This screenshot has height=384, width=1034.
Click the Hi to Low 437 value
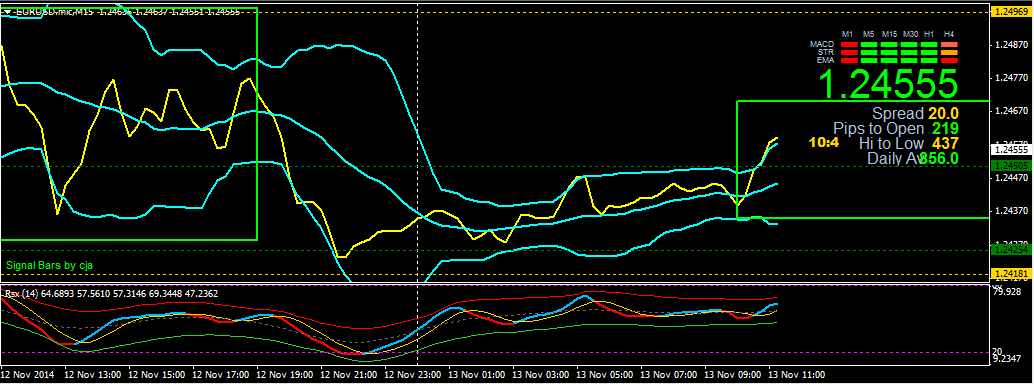click(x=945, y=143)
